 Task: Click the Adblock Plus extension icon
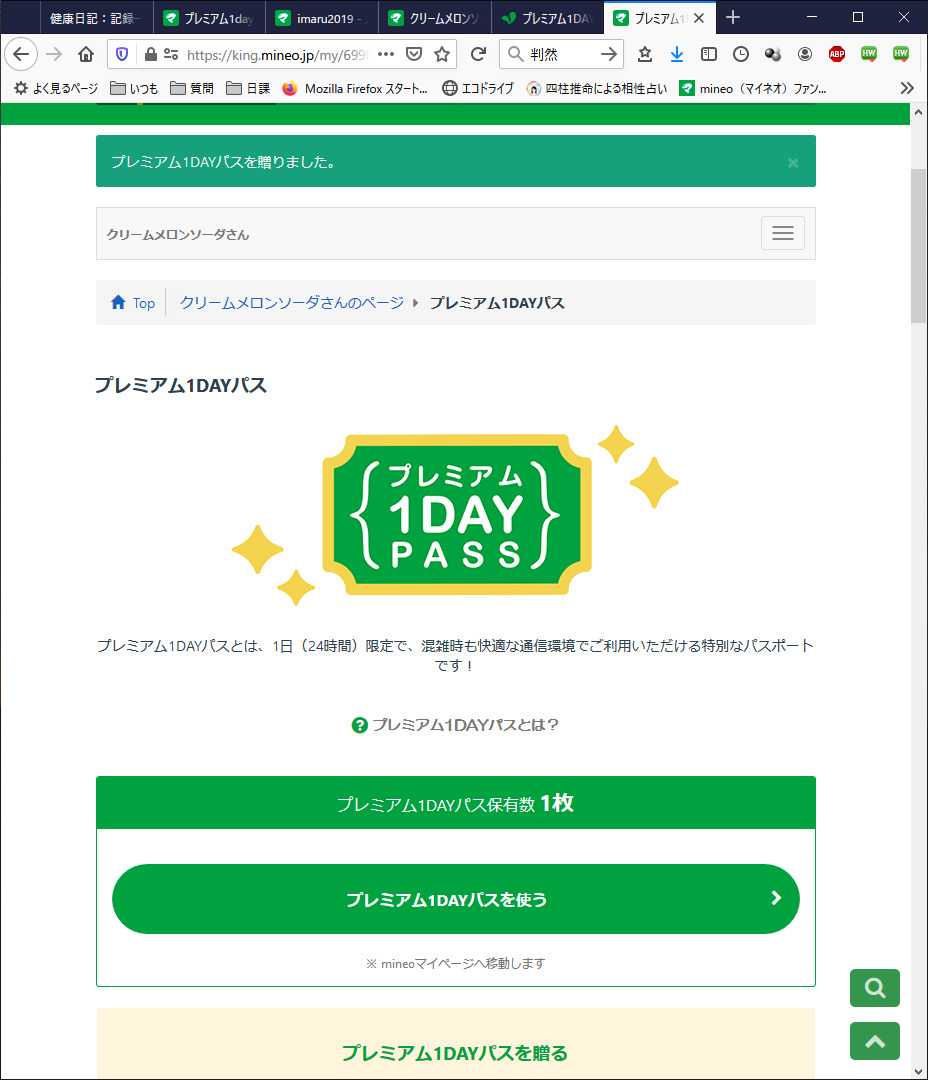[x=837, y=54]
